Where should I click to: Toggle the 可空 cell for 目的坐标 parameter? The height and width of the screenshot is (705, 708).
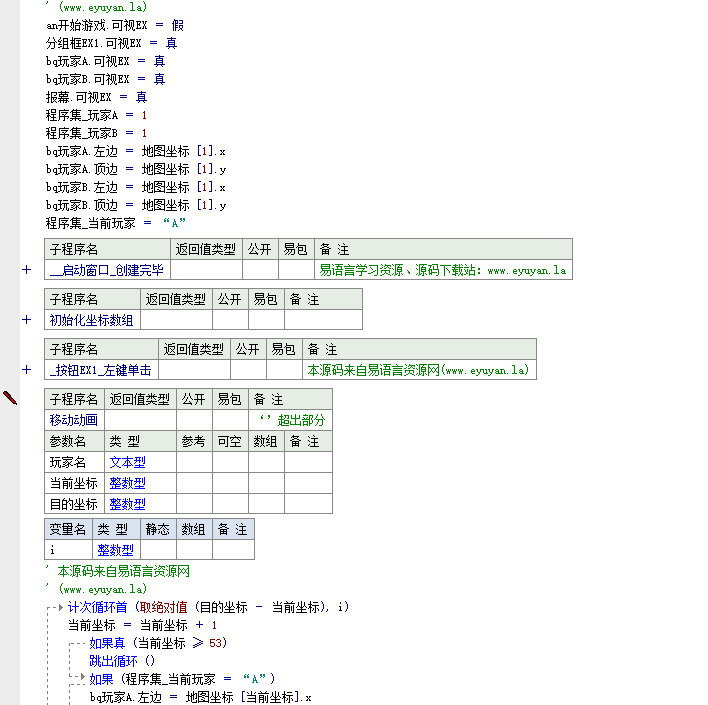pyautogui.click(x=230, y=504)
